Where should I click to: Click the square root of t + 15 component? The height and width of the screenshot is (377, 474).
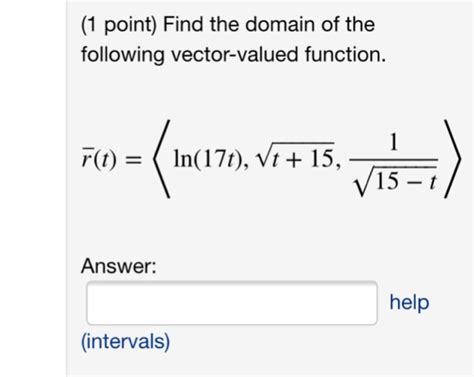pos(295,156)
